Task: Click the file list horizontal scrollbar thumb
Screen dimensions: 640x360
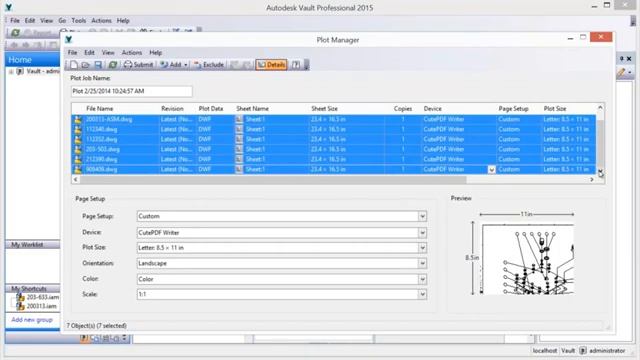Action: [272, 179]
